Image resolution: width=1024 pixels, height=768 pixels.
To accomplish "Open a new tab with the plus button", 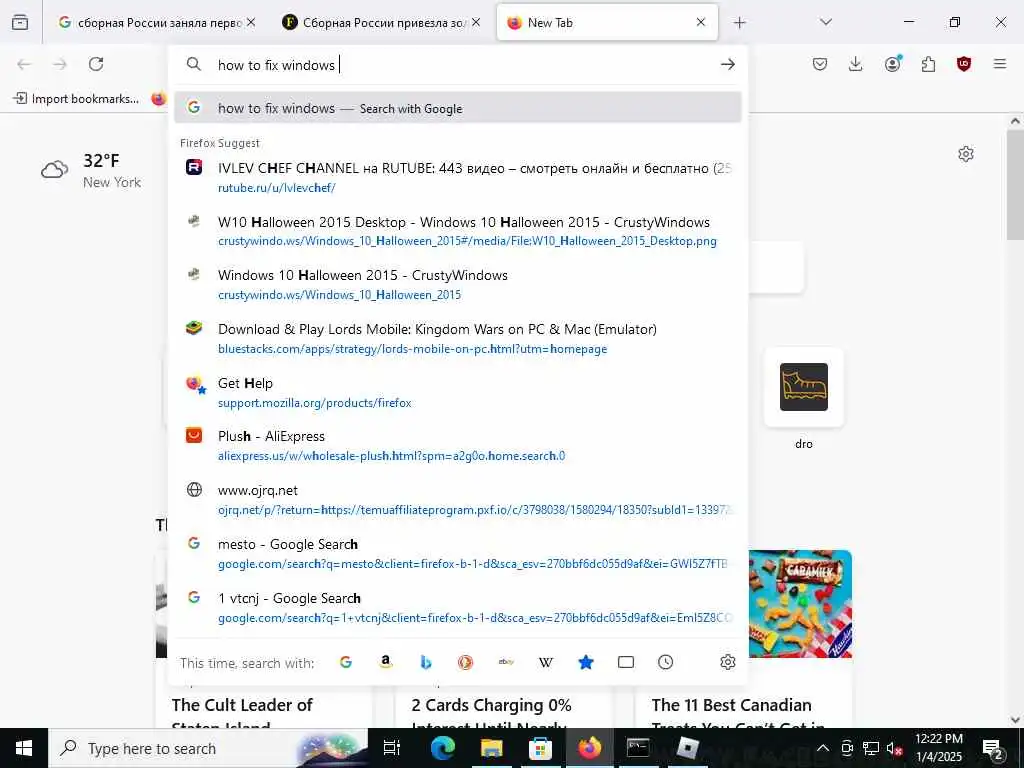I will point(739,23).
